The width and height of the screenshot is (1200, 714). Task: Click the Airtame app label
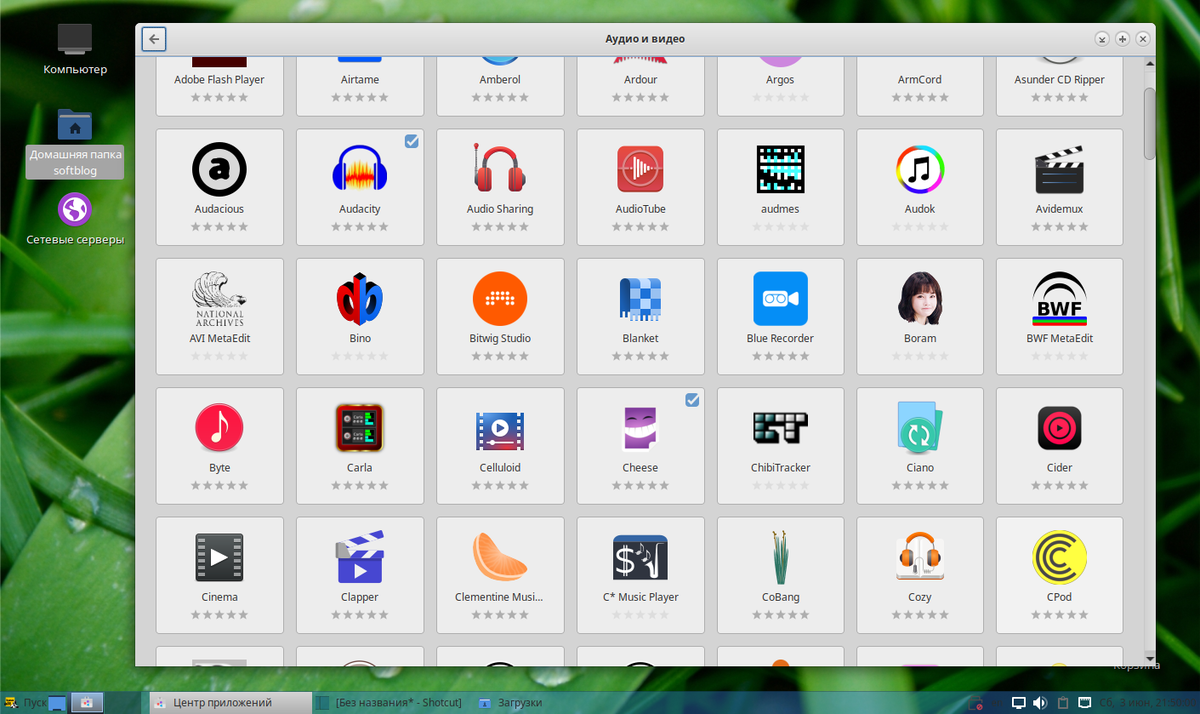click(359, 80)
